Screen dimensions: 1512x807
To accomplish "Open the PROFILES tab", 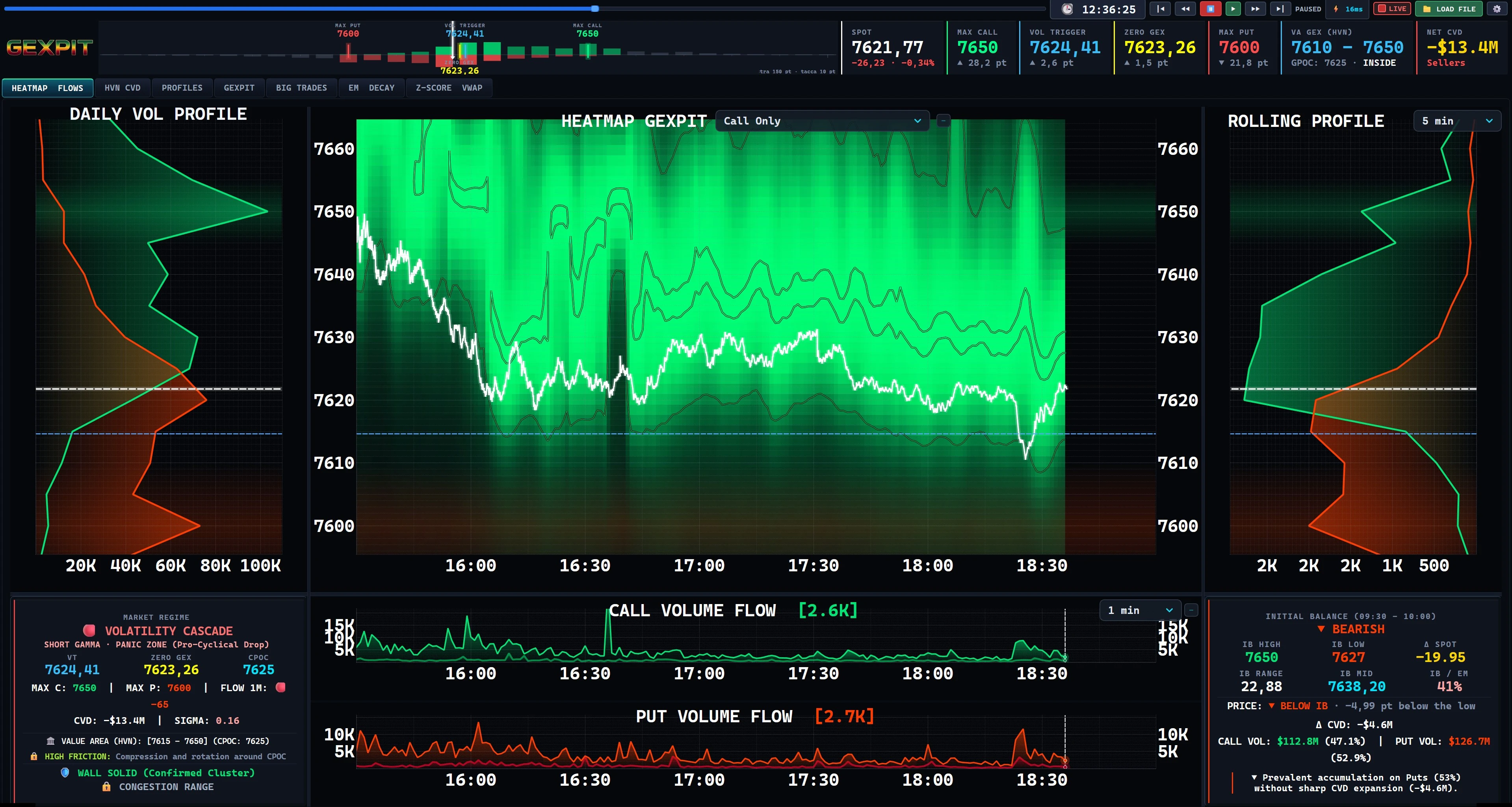I will pyautogui.click(x=182, y=88).
